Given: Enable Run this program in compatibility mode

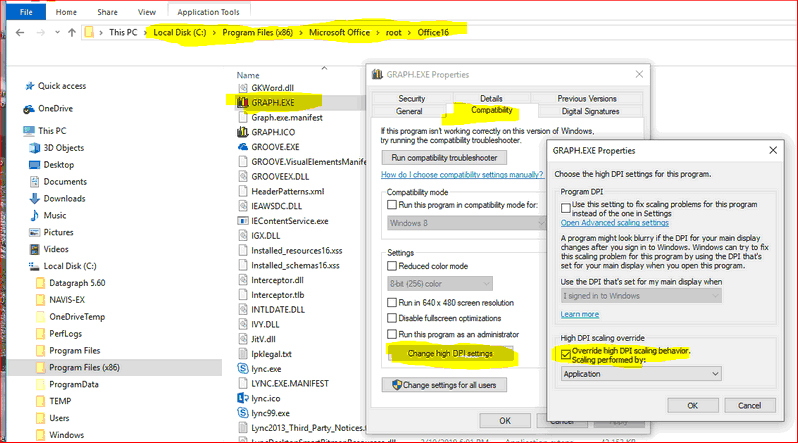Looking at the screenshot, I should pos(392,205).
